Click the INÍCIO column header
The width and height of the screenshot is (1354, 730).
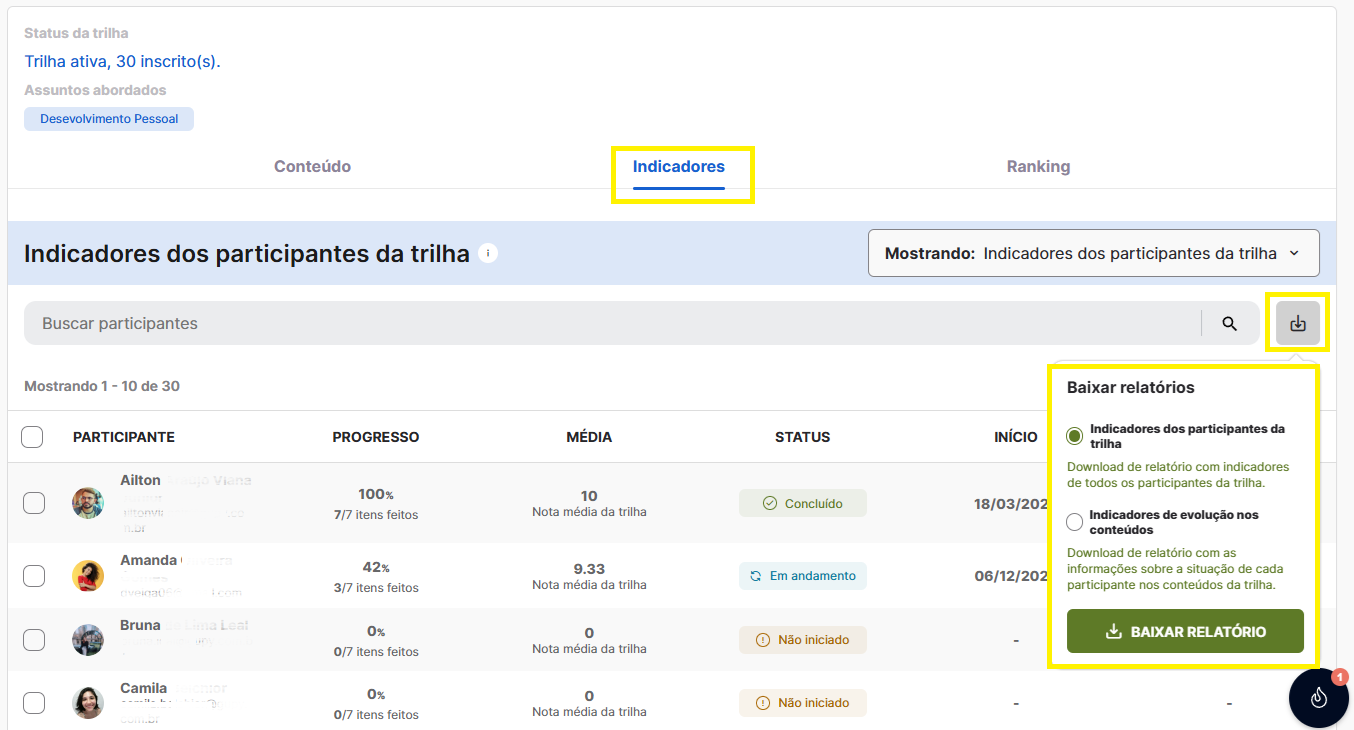point(1016,437)
